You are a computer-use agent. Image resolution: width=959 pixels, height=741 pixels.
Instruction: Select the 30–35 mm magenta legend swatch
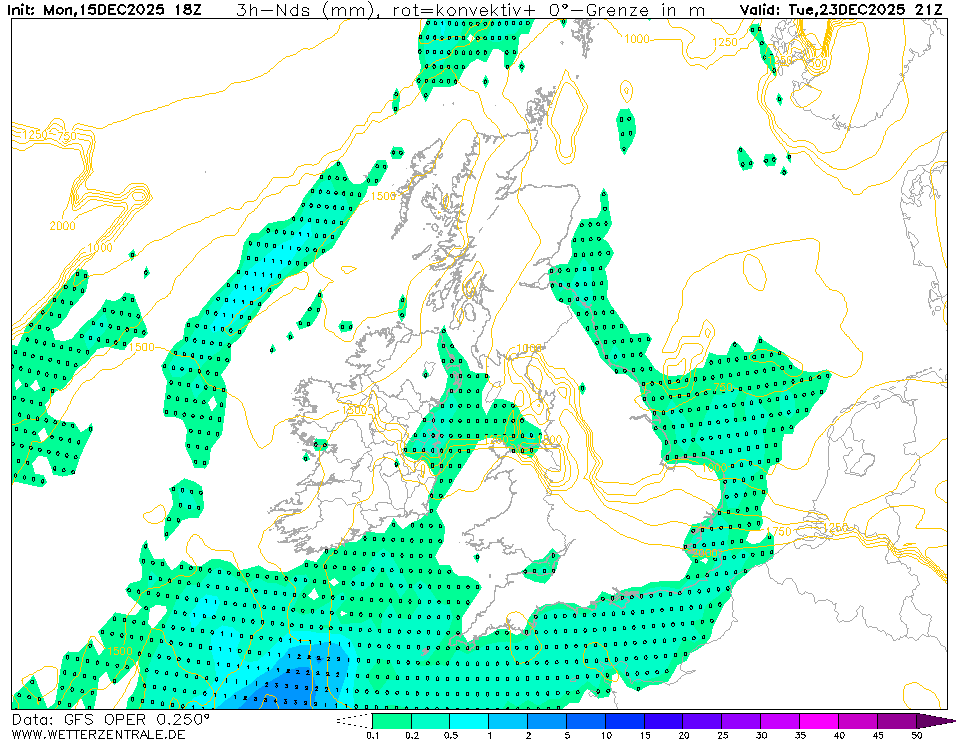(780, 720)
